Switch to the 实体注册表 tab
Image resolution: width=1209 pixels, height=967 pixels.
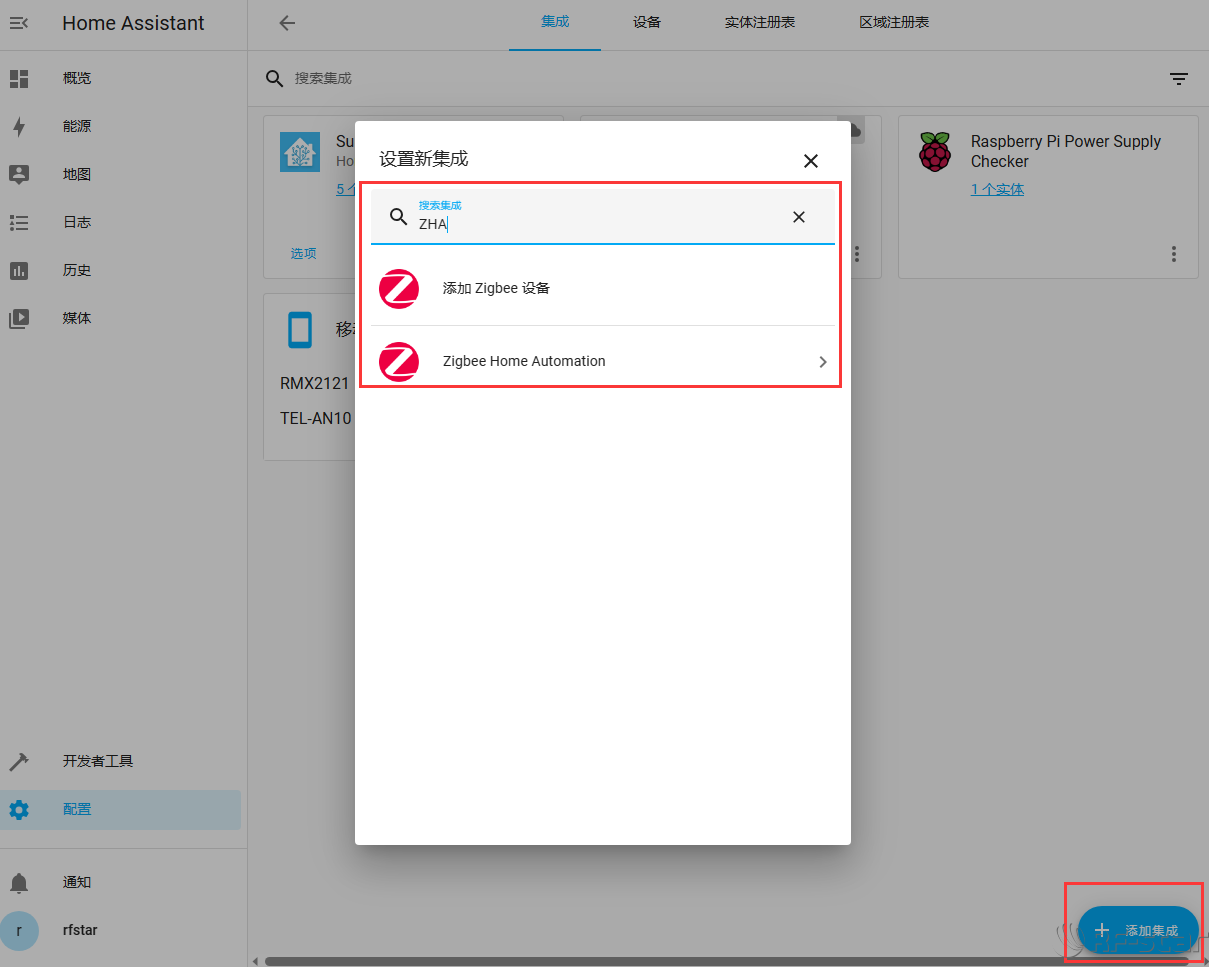(760, 22)
